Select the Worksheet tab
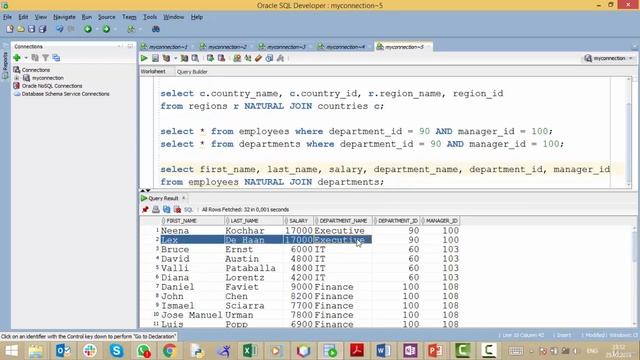Image resolution: width=640 pixels, height=360 pixels. point(153,71)
